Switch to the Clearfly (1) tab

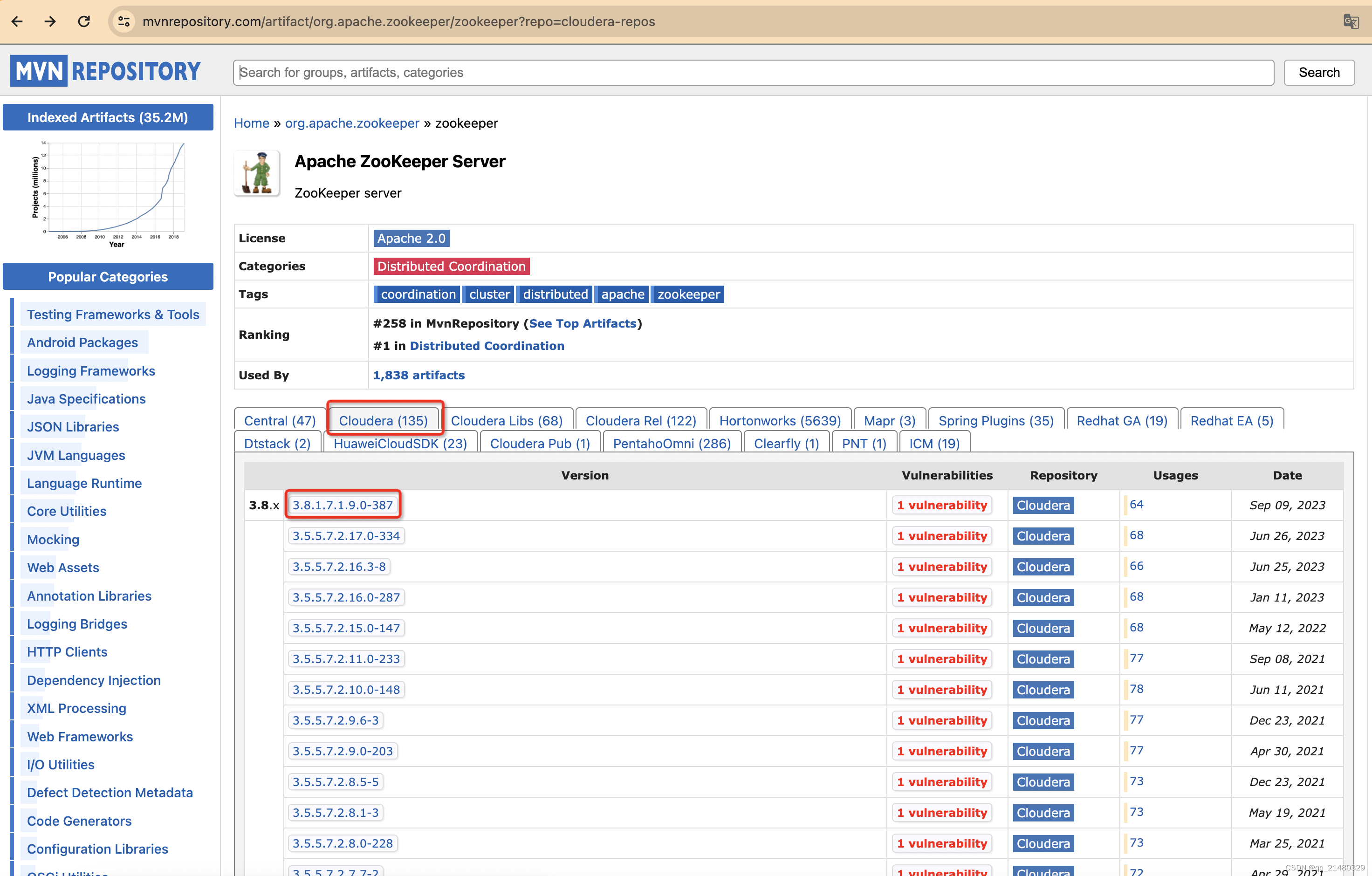[x=786, y=443]
